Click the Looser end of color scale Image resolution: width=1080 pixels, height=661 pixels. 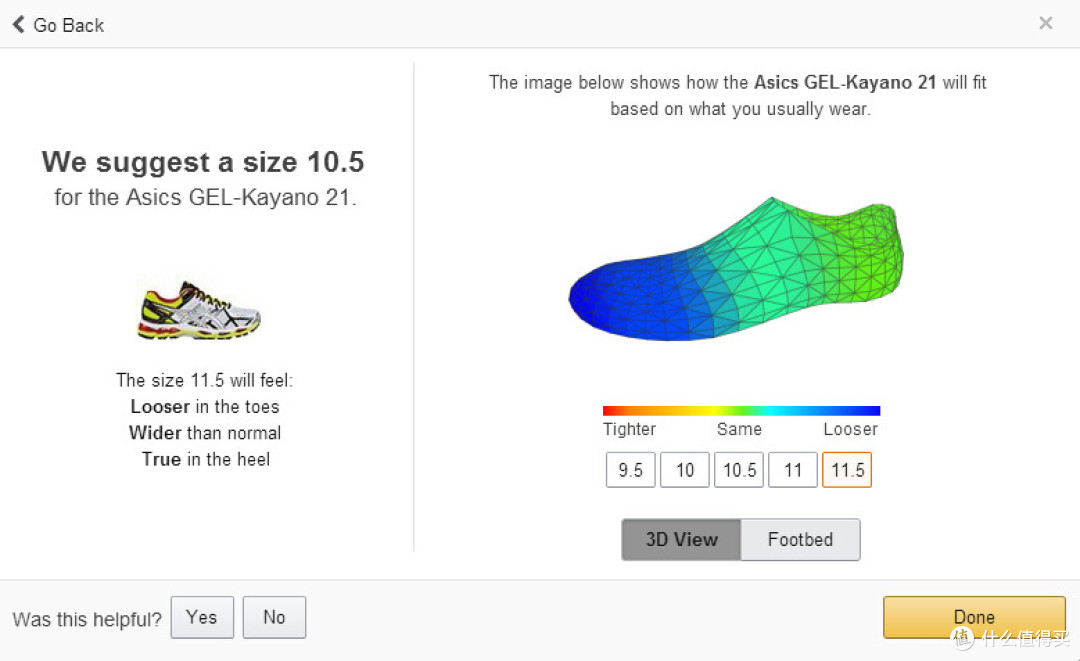click(x=851, y=429)
